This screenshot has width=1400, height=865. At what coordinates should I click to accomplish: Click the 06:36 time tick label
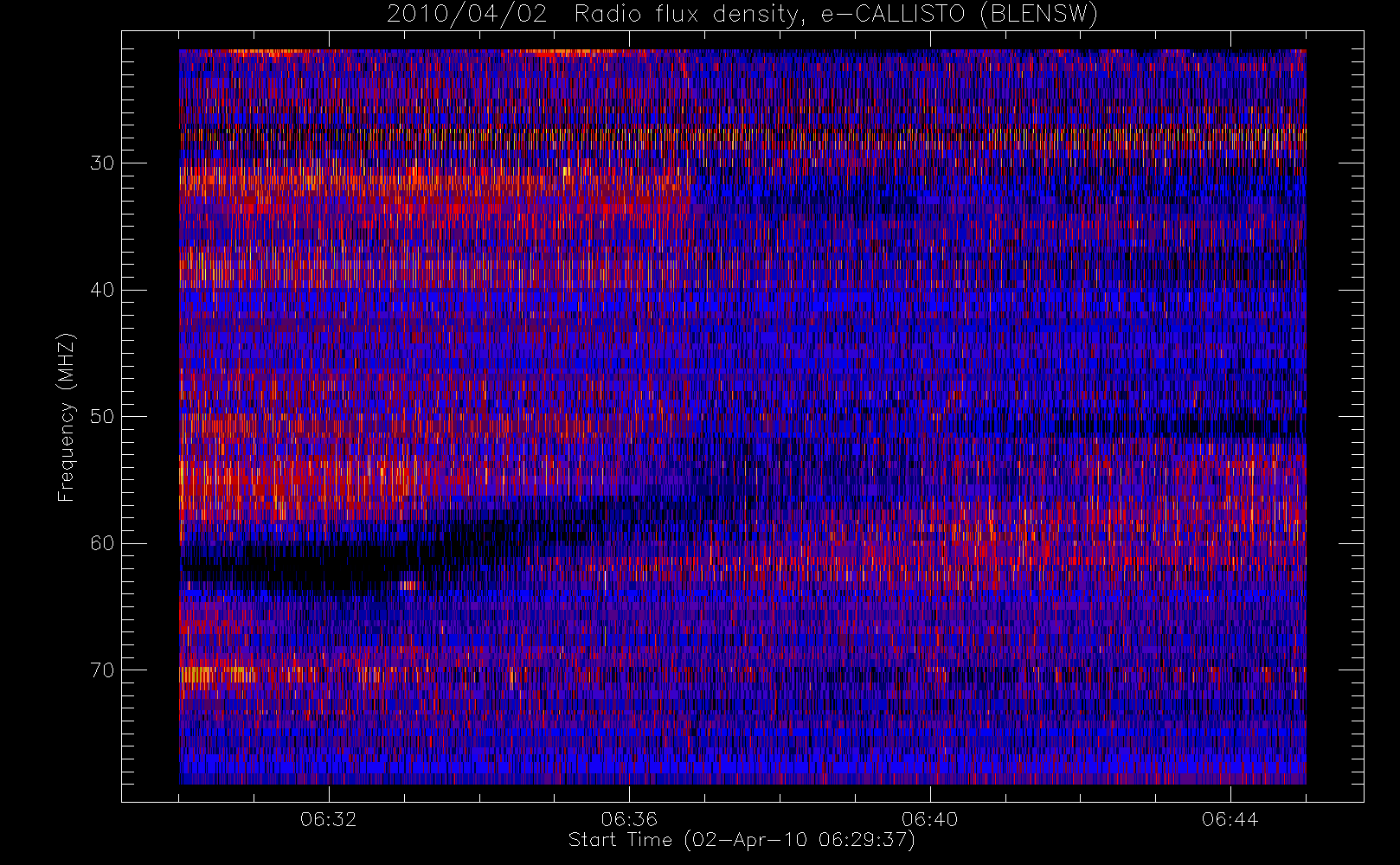click(629, 819)
